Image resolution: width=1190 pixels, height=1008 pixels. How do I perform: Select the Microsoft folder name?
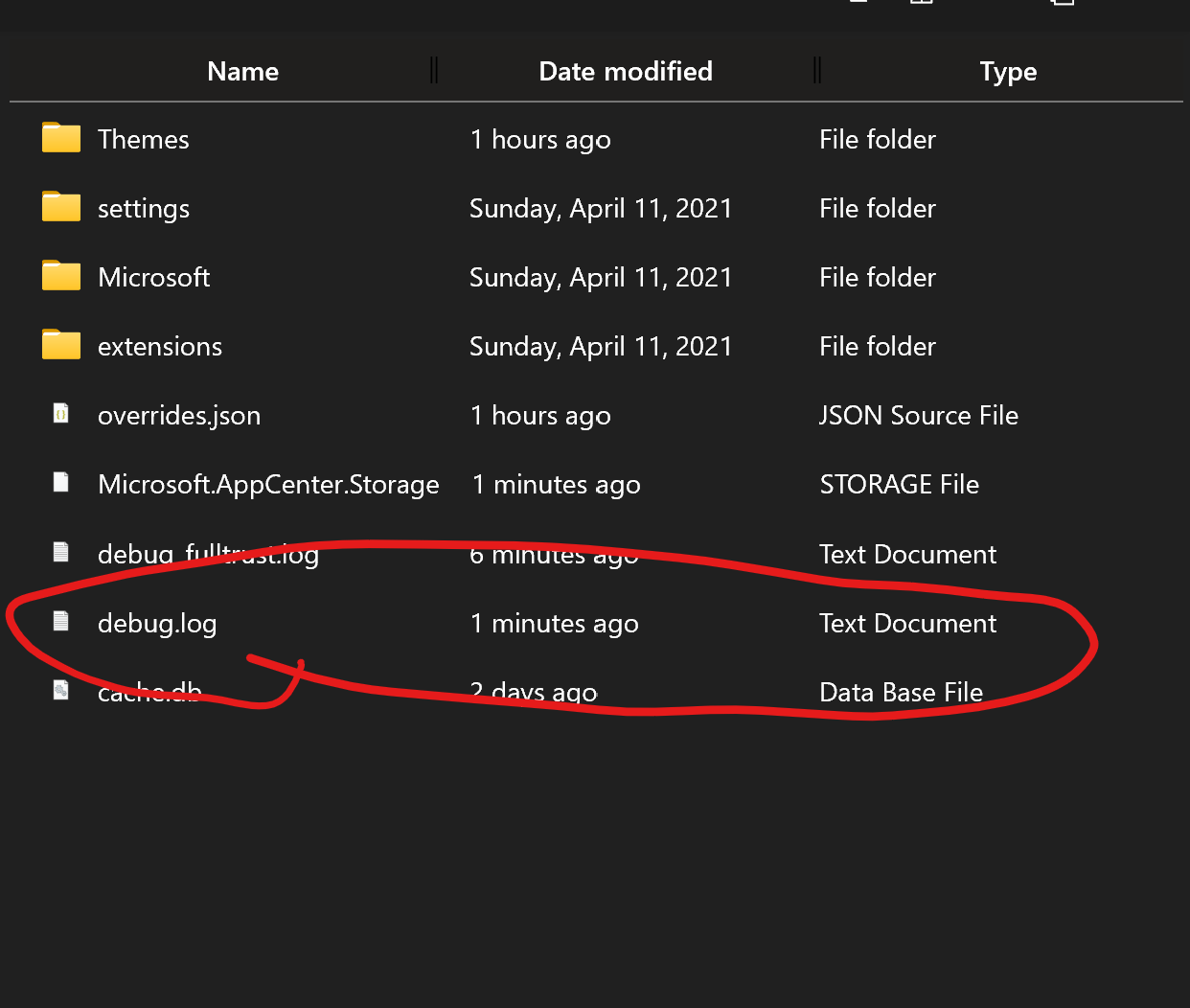(x=154, y=277)
